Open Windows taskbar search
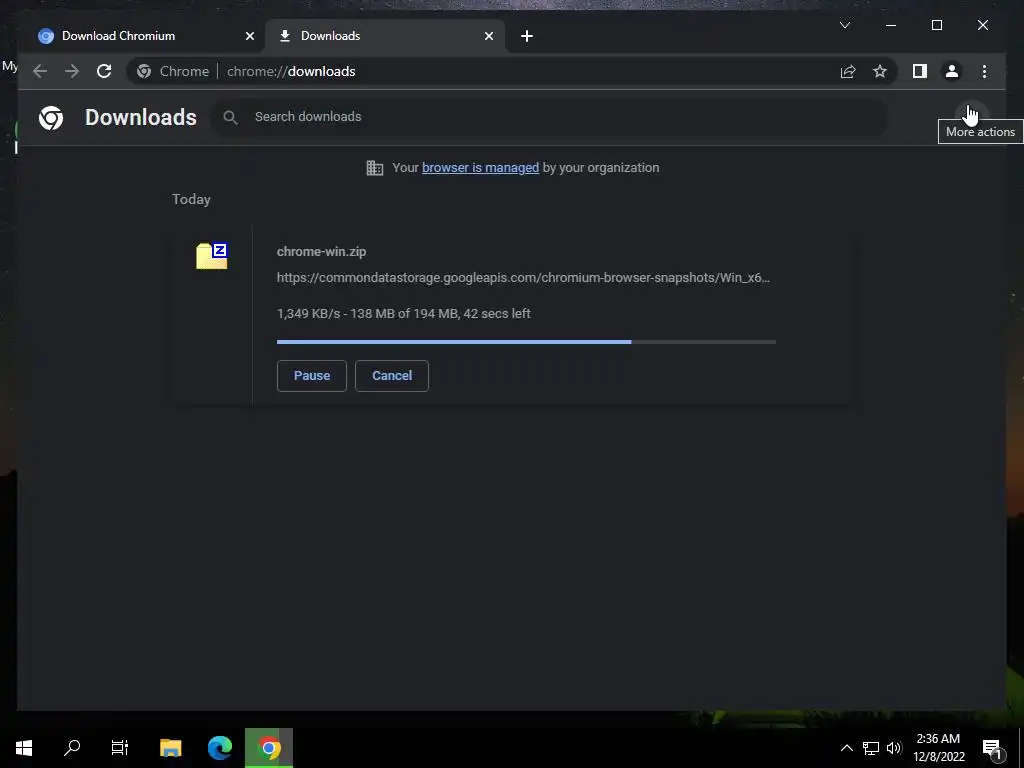Viewport: 1024px width, 768px height. pyautogui.click(x=72, y=748)
